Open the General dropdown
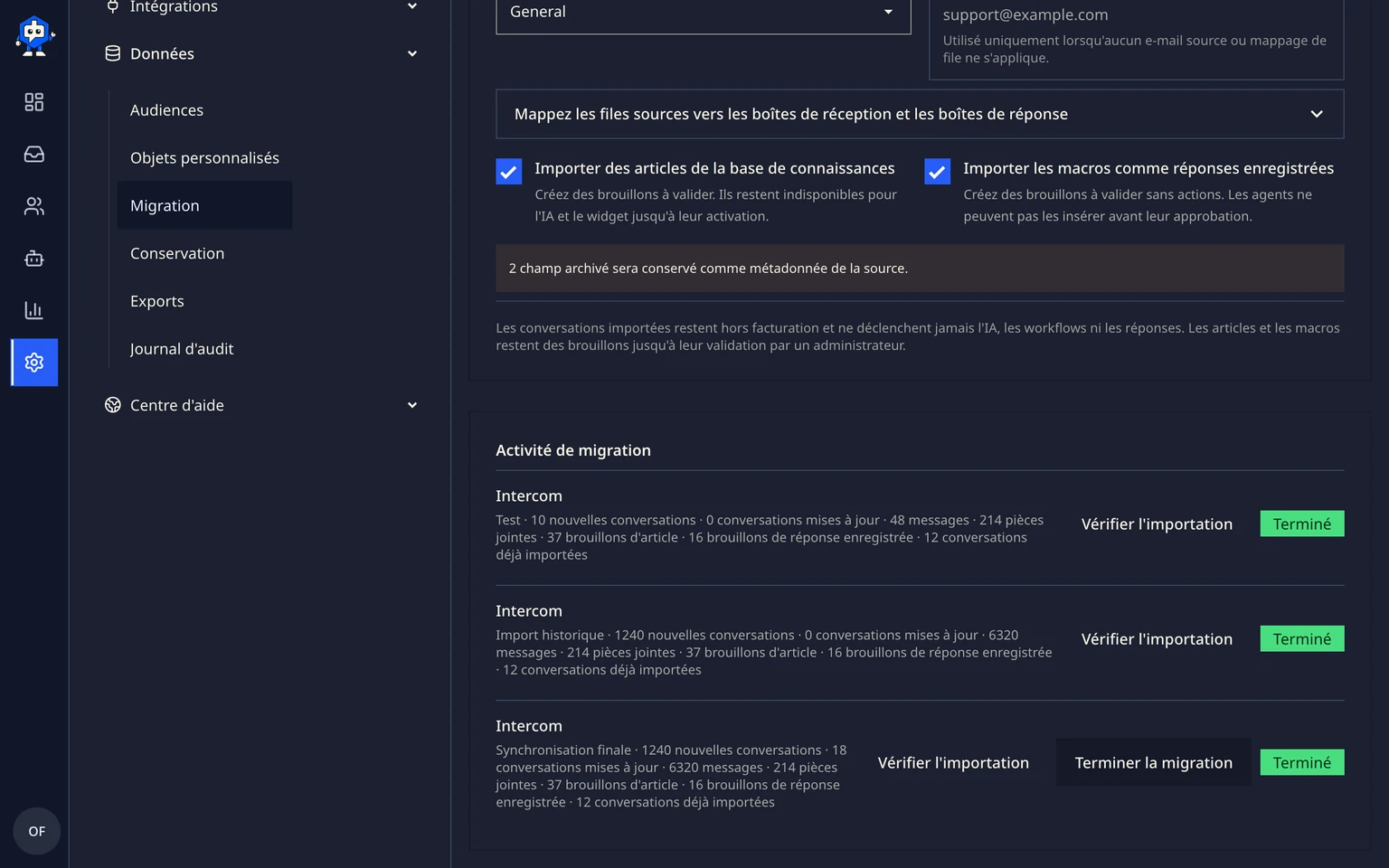 pyautogui.click(x=704, y=13)
